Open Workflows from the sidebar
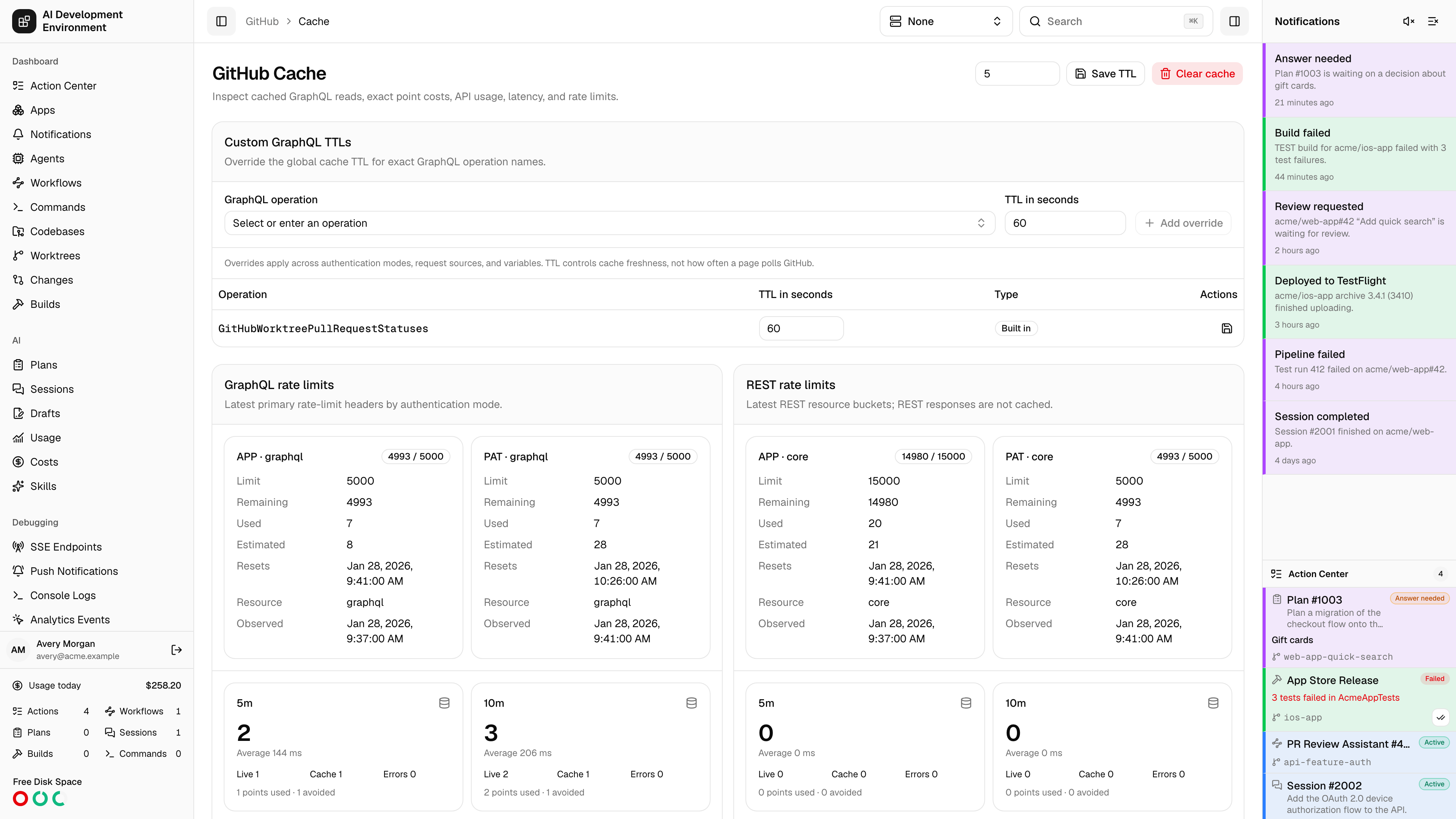Image resolution: width=1456 pixels, height=819 pixels. [x=97, y=183]
